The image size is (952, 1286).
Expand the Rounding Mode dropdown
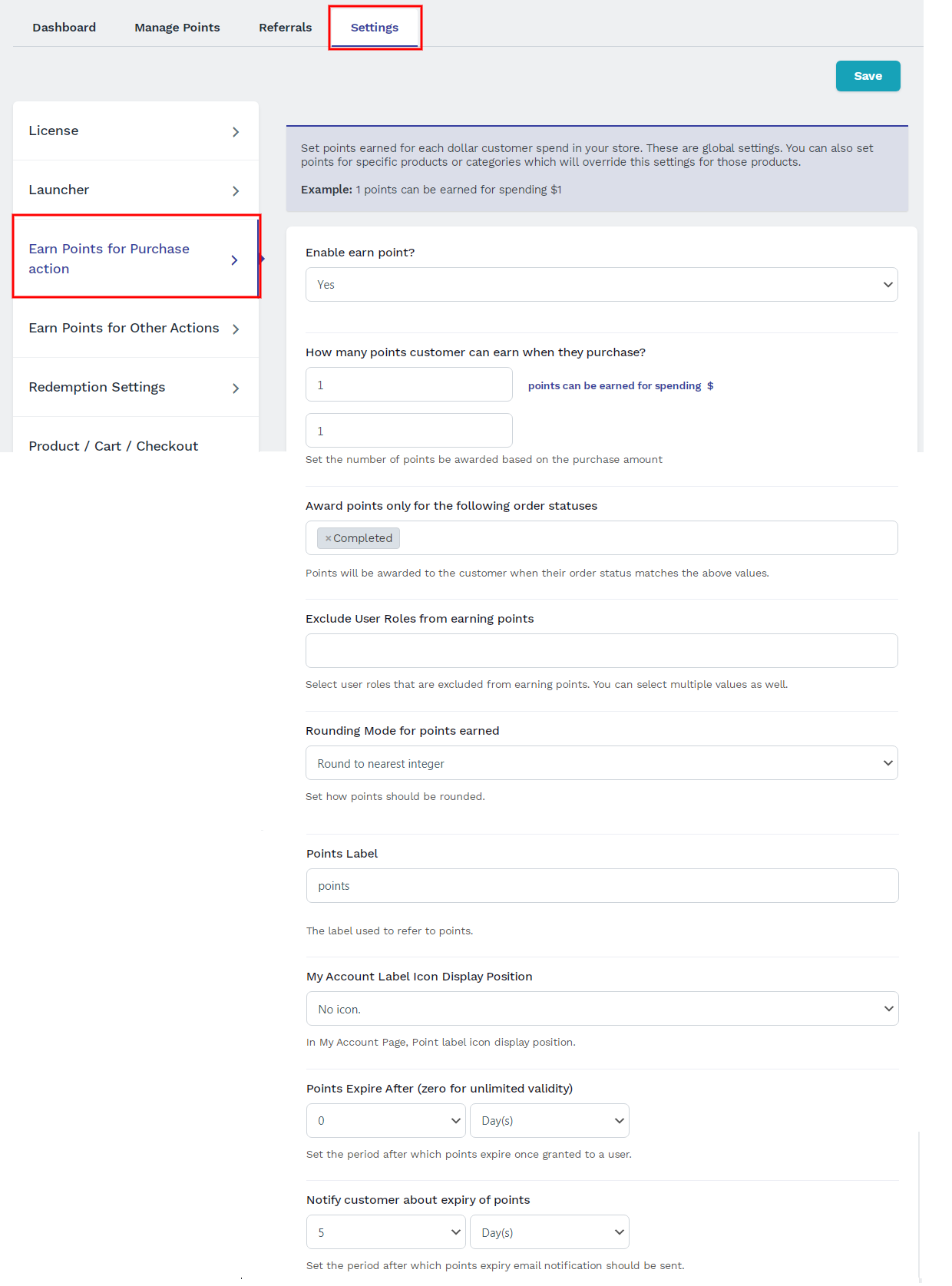(x=601, y=763)
